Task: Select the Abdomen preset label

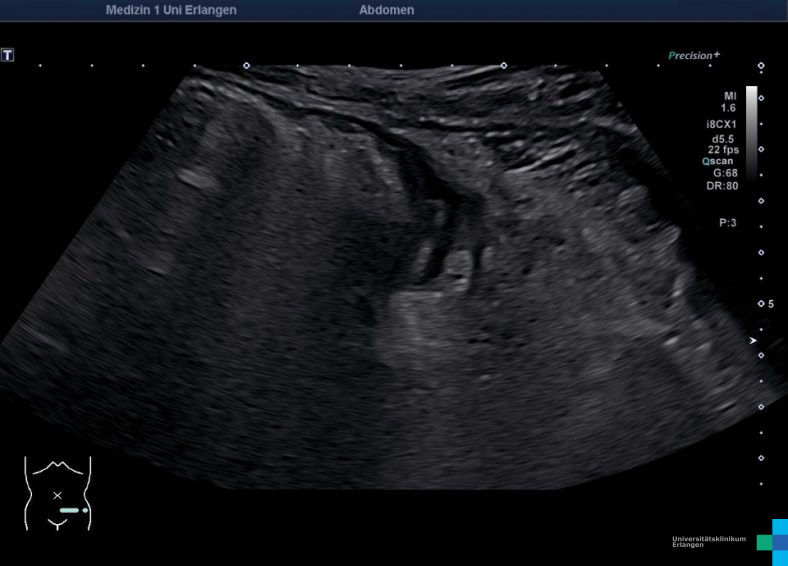Action: click(x=386, y=10)
